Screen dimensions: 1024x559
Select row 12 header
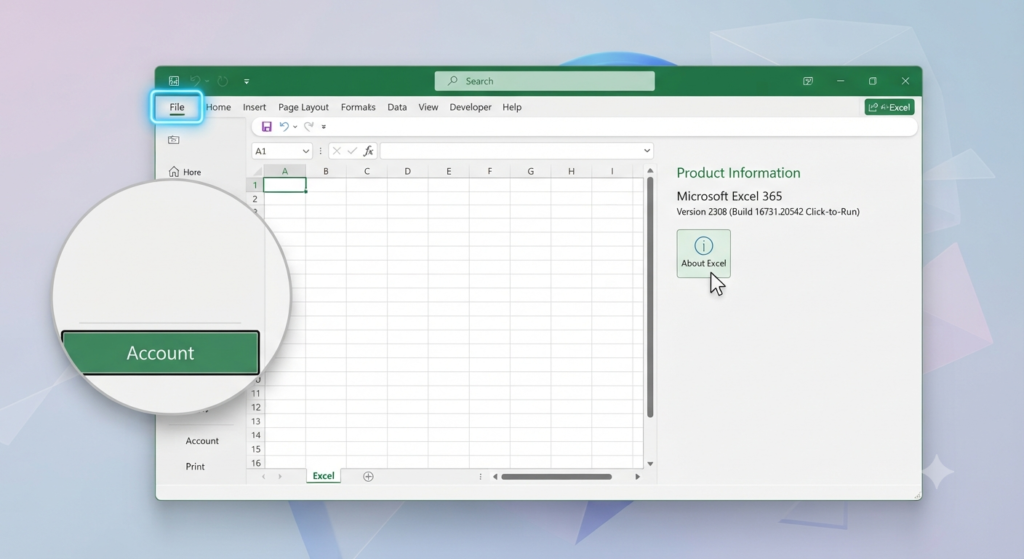(255, 407)
